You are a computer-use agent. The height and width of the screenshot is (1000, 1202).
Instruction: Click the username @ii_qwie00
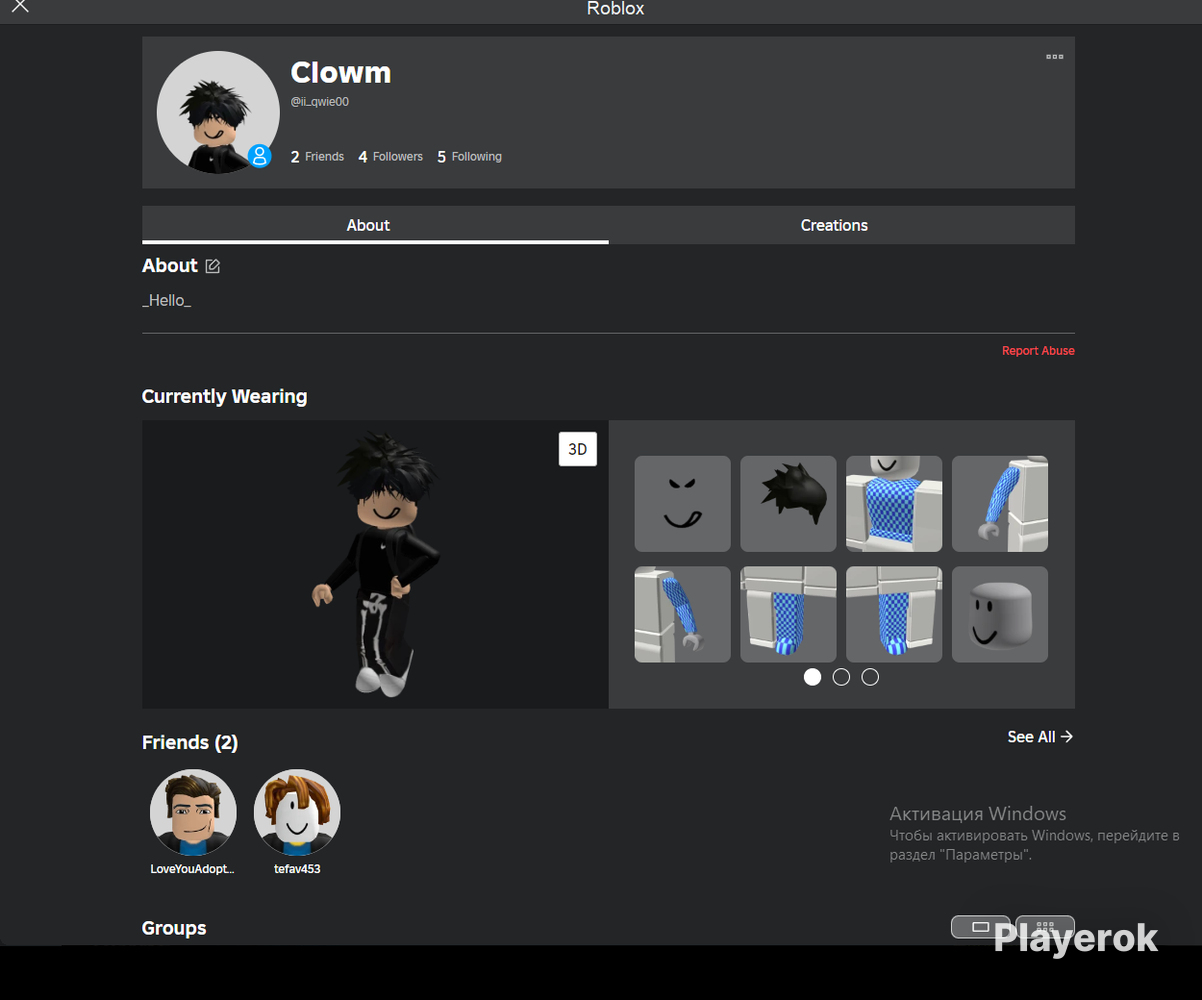tap(319, 102)
